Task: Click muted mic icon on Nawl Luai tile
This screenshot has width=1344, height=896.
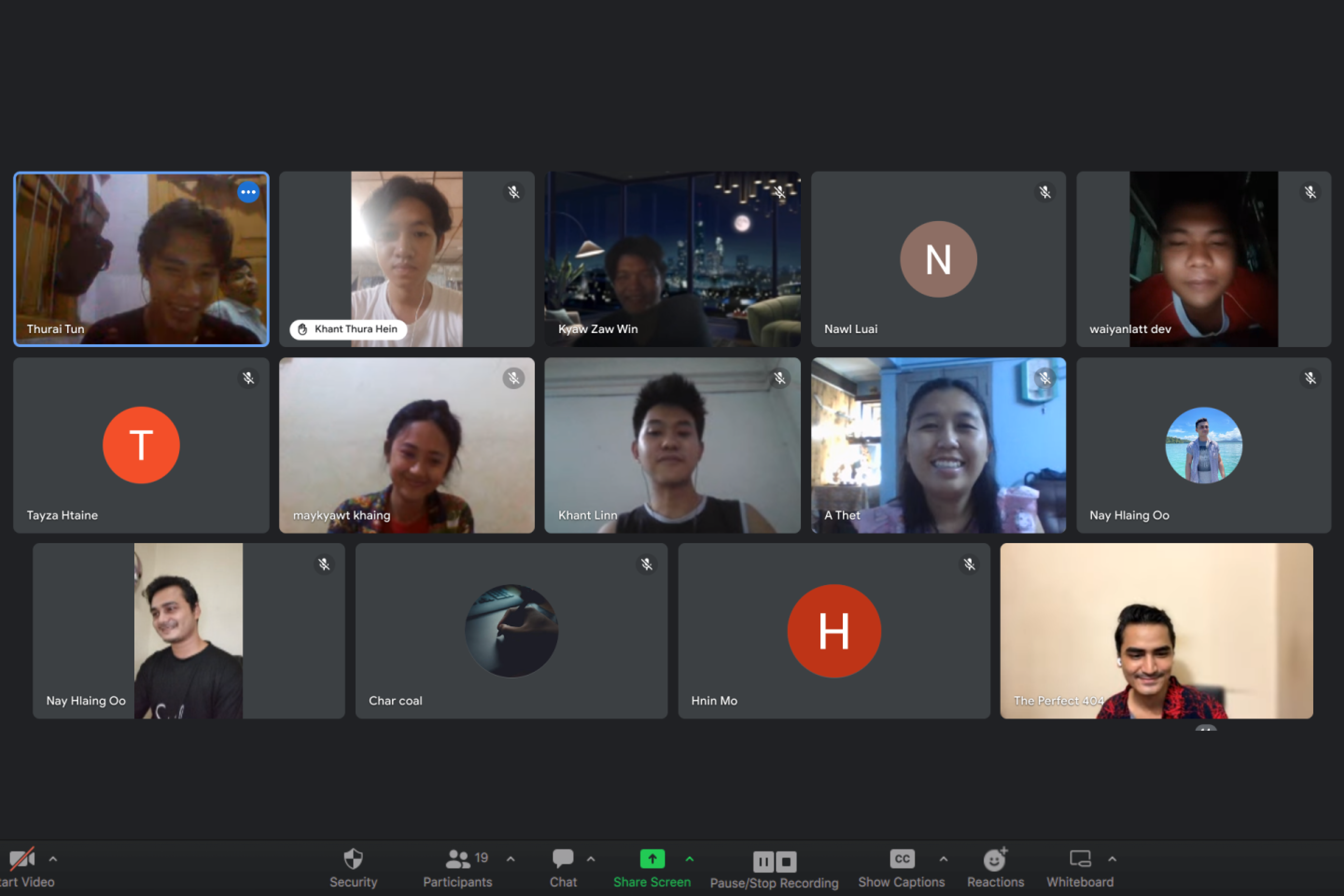Action: [x=1045, y=192]
